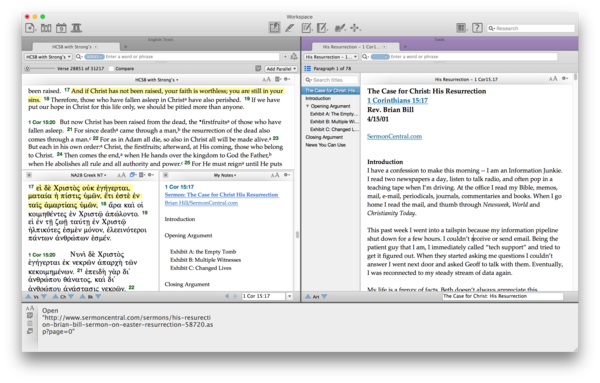Add a new tab in English Texts zone
The width and height of the screenshot is (600, 383).
(x=125, y=47)
